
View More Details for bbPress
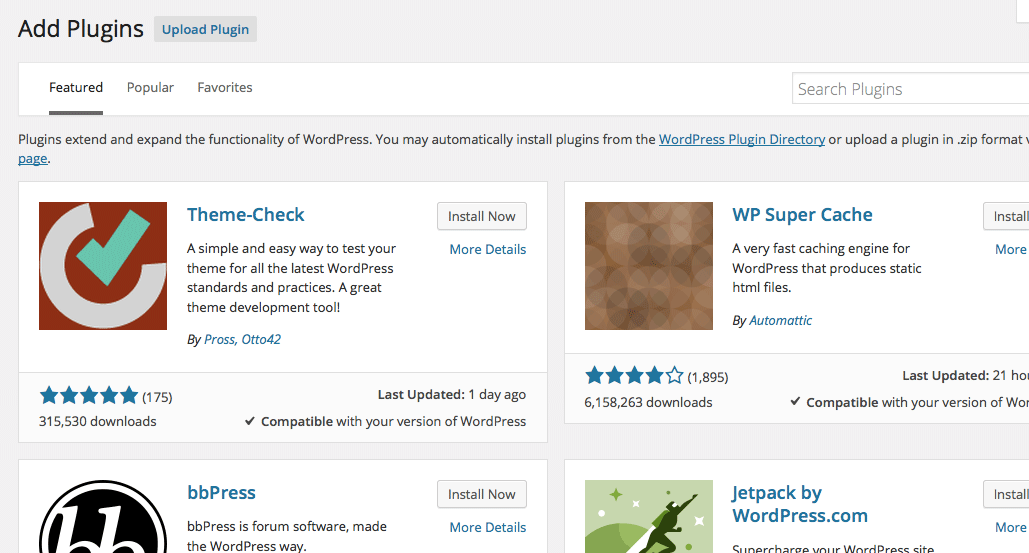(488, 527)
